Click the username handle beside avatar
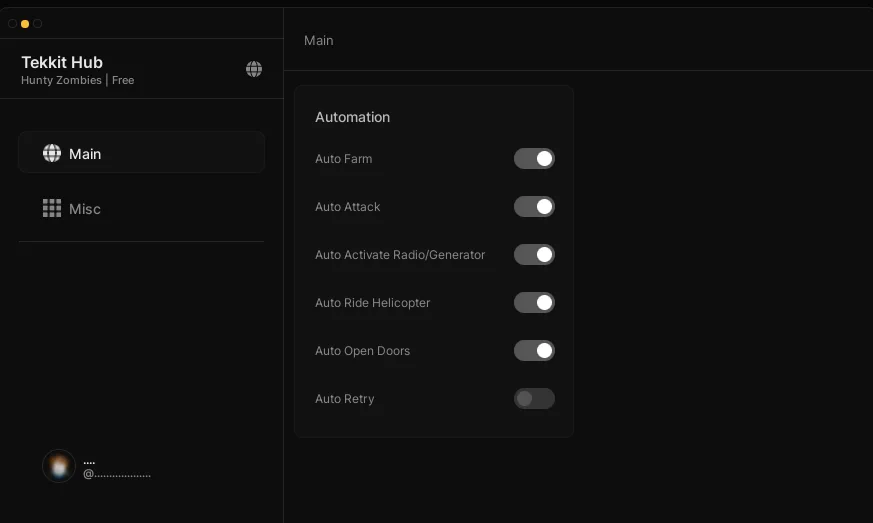 116,475
